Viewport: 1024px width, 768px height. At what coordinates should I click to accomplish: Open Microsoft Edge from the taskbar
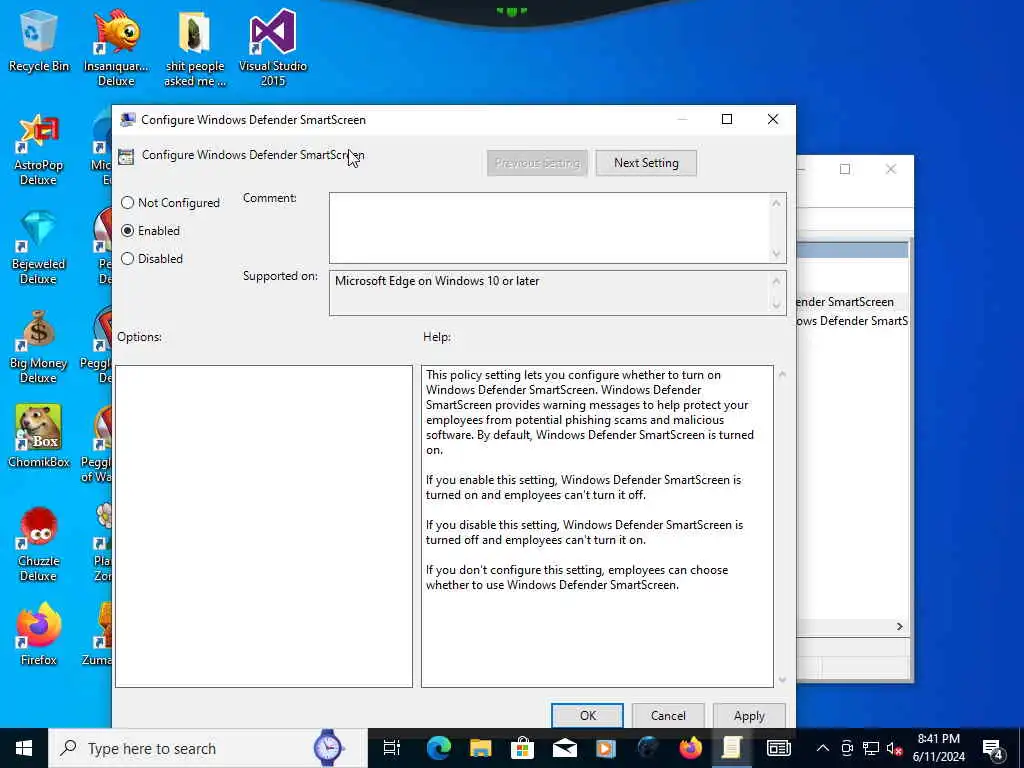coord(439,748)
